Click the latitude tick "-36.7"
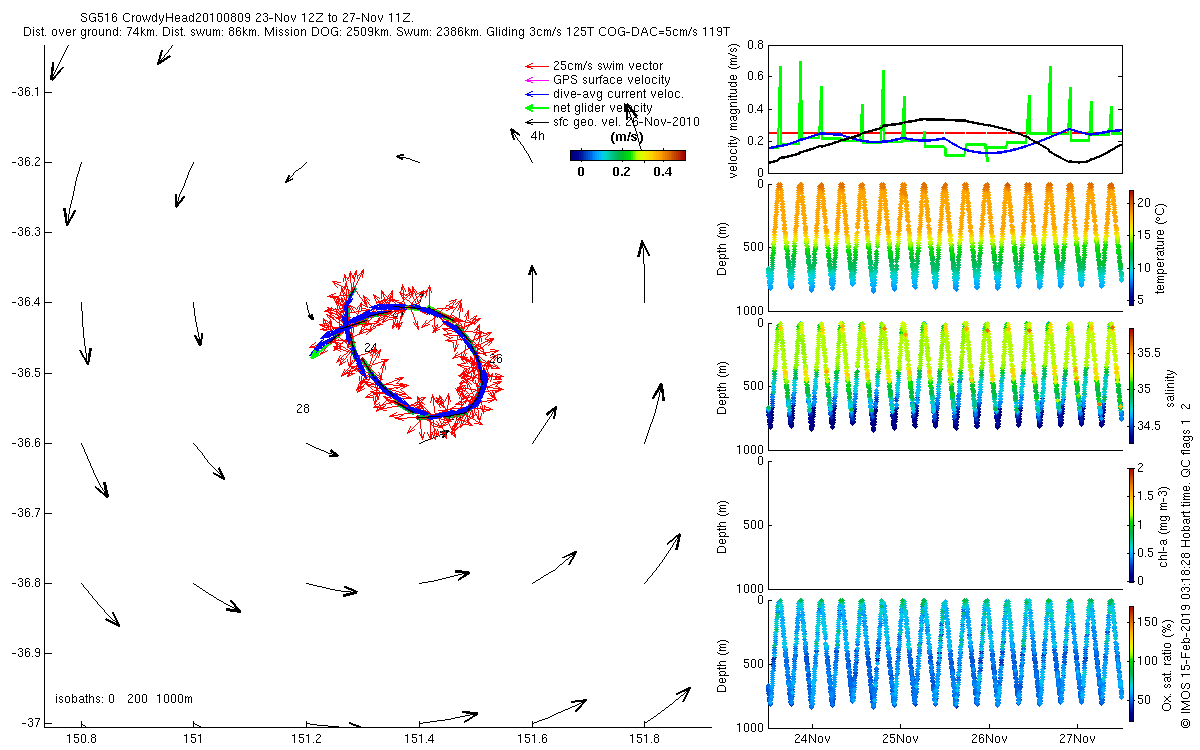The height and width of the screenshot is (750, 1200). coord(24,513)
